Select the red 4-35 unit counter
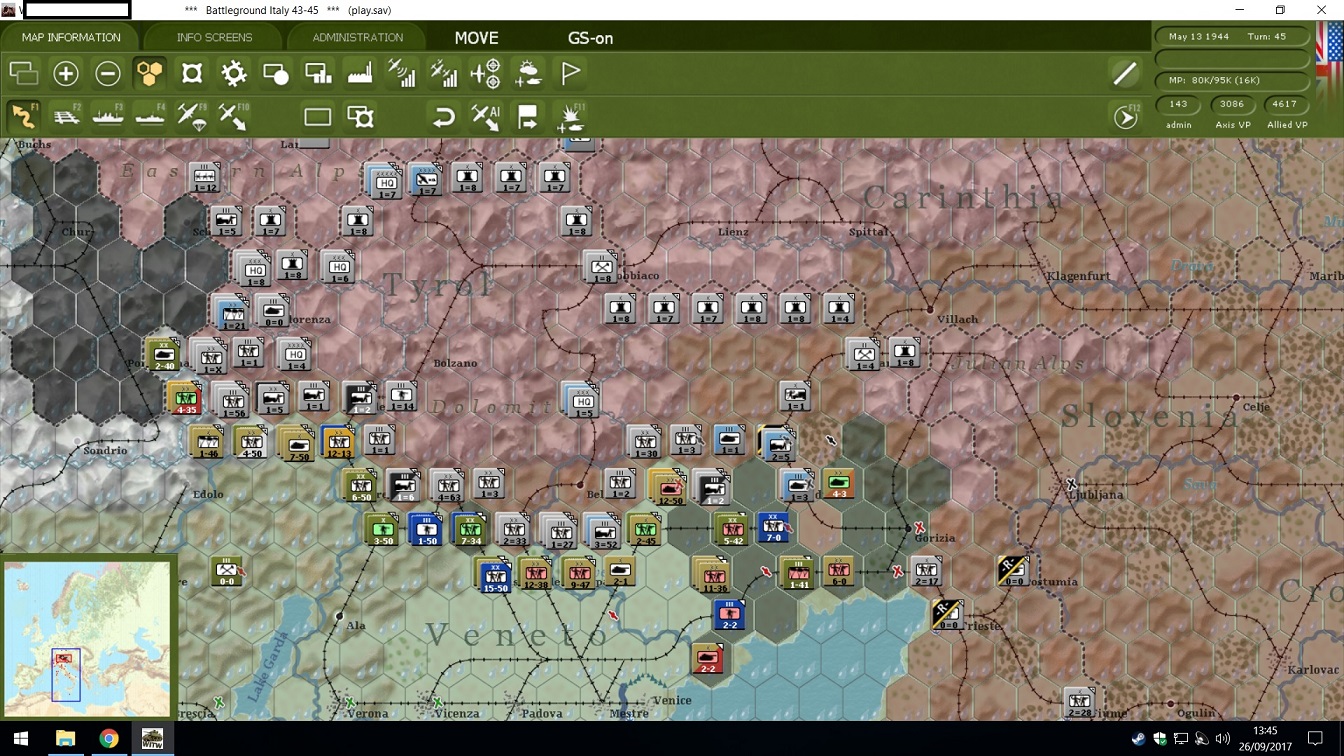Image resolution: width=1344 pixels, height=756 pixels. coord(185,397)
